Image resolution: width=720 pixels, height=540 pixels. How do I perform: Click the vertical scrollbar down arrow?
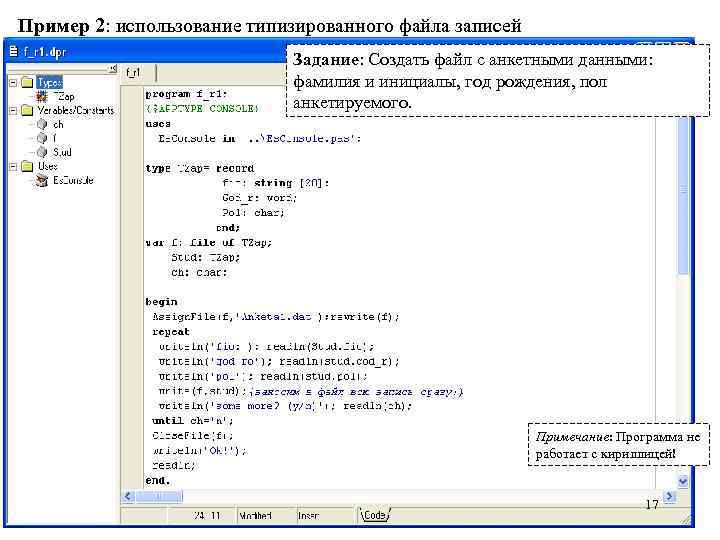pos(683,481)
